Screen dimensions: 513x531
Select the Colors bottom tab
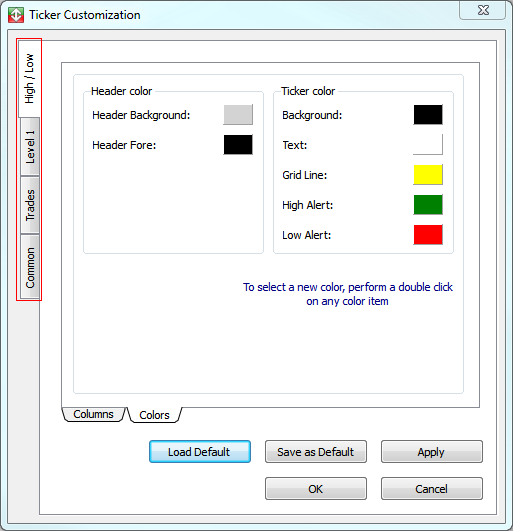154,415
